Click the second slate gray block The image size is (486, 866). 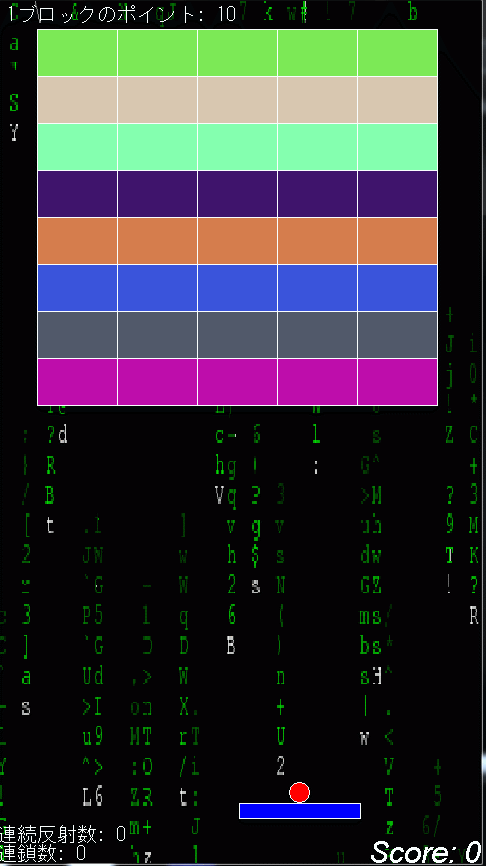pos(157,335)
